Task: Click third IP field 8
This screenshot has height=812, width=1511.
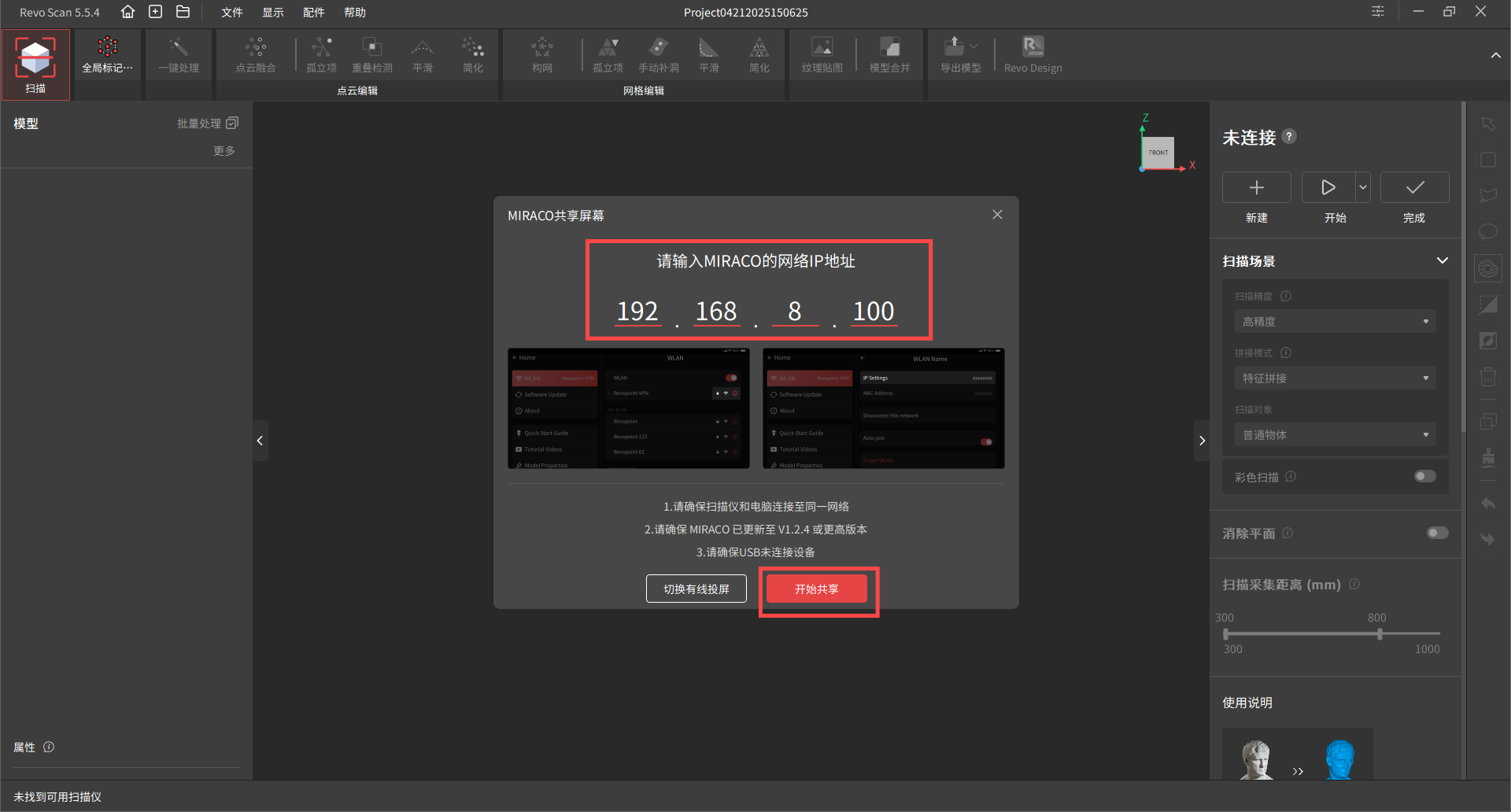Action: pos(795,311)
